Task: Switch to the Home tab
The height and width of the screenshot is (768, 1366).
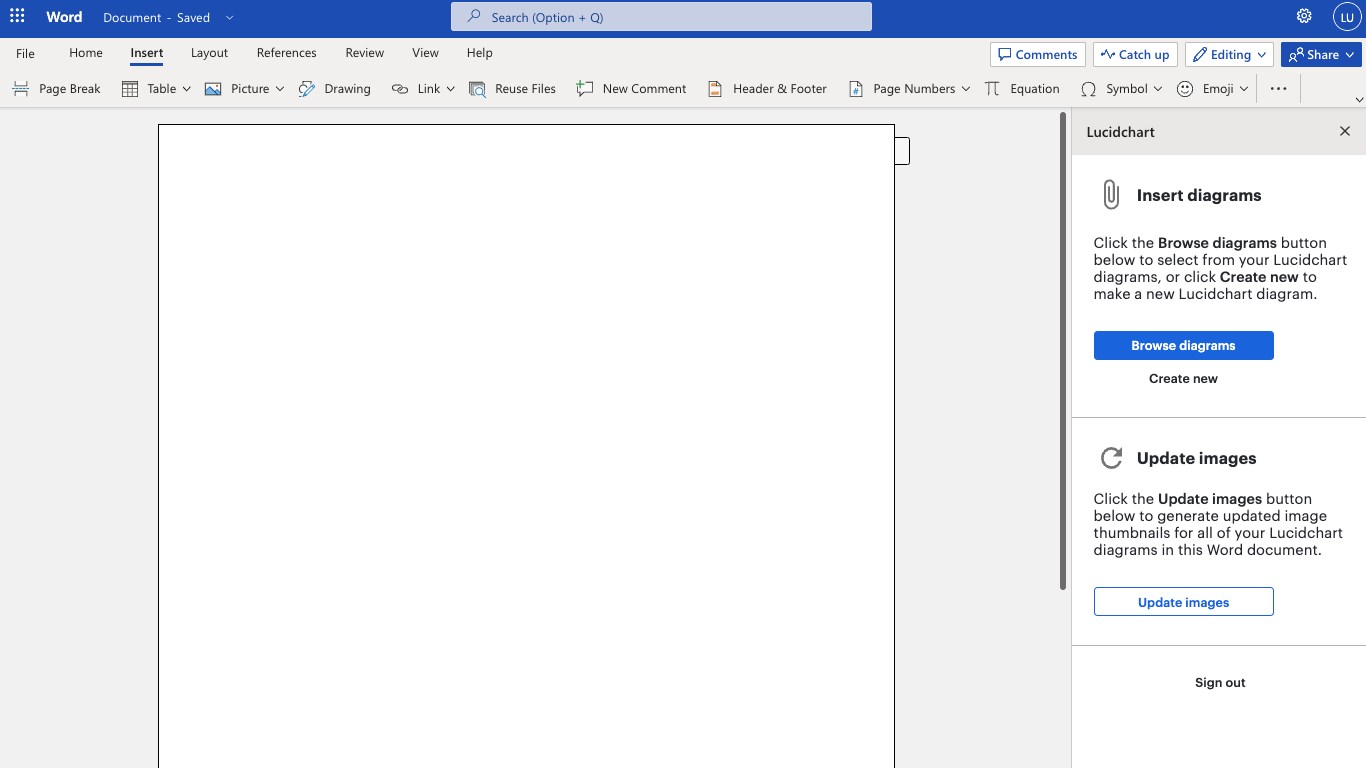Action: click(x=86, y=53)
